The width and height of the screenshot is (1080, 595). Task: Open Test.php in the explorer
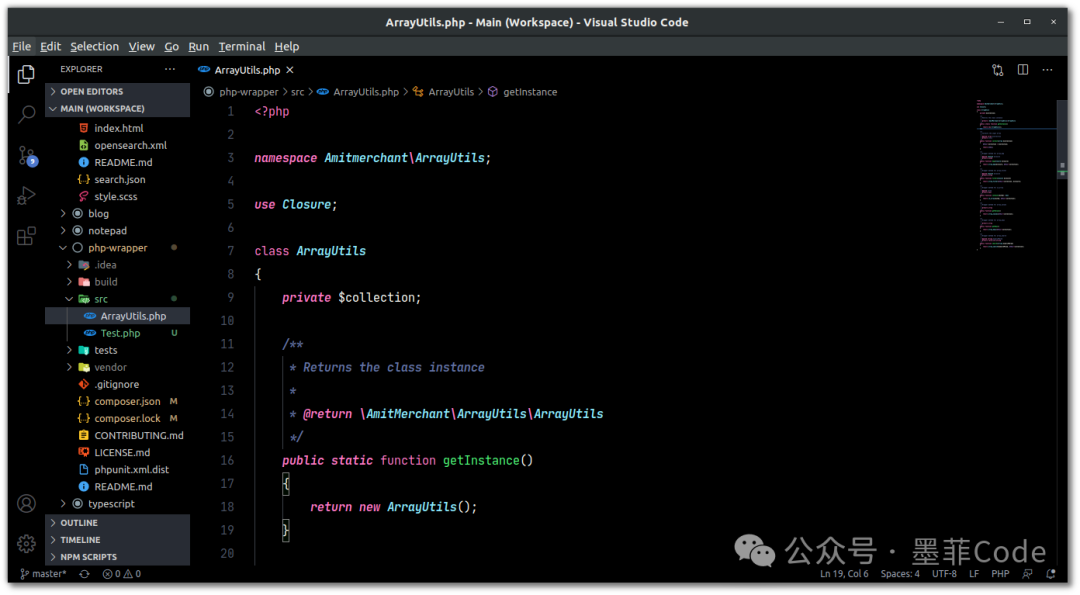(x=120, y=333)
